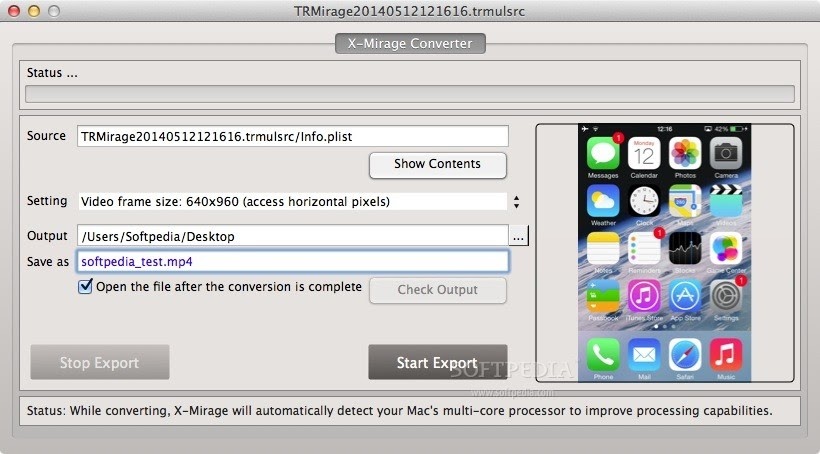The height and width of the screenshot is (454, 820).
Task: Toggle Open the file after conversion checkbox
Action: point(85,287)
